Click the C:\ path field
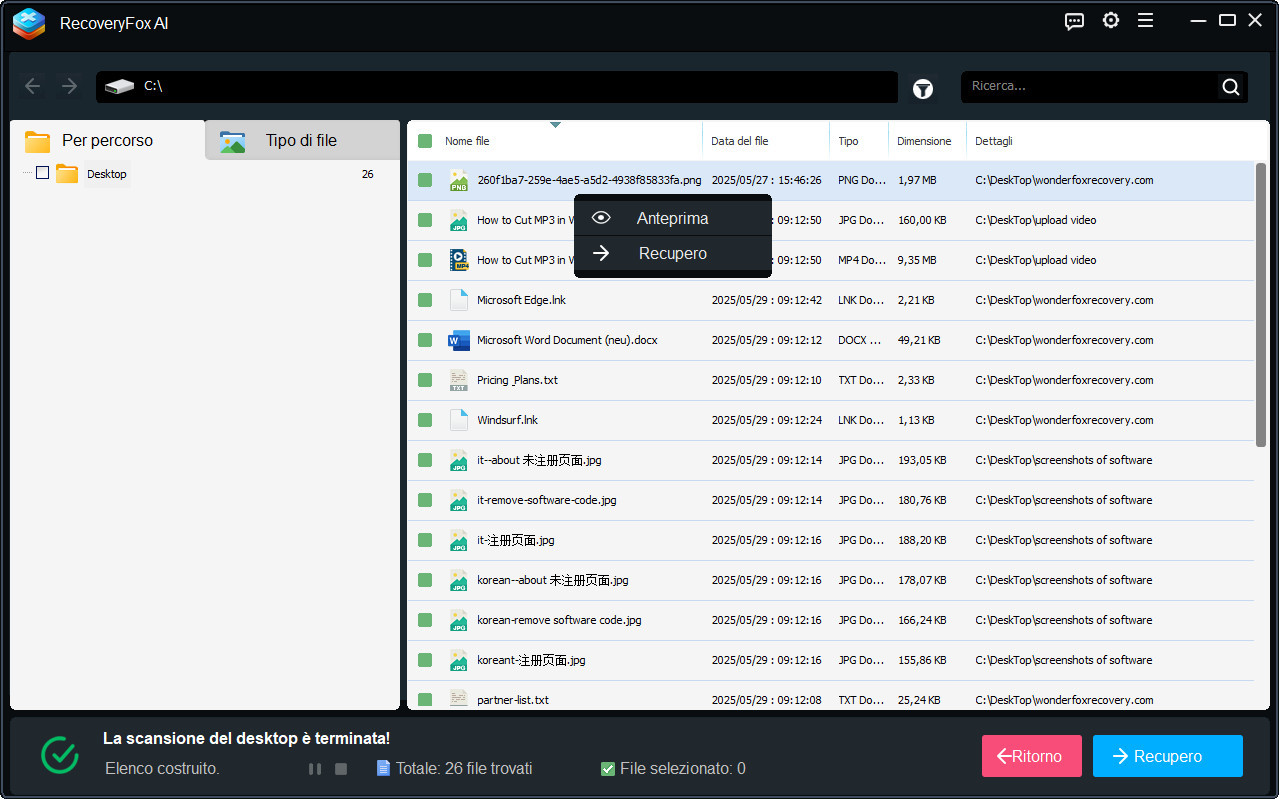Screen dimensions: 1279x799 coord(497,87)
